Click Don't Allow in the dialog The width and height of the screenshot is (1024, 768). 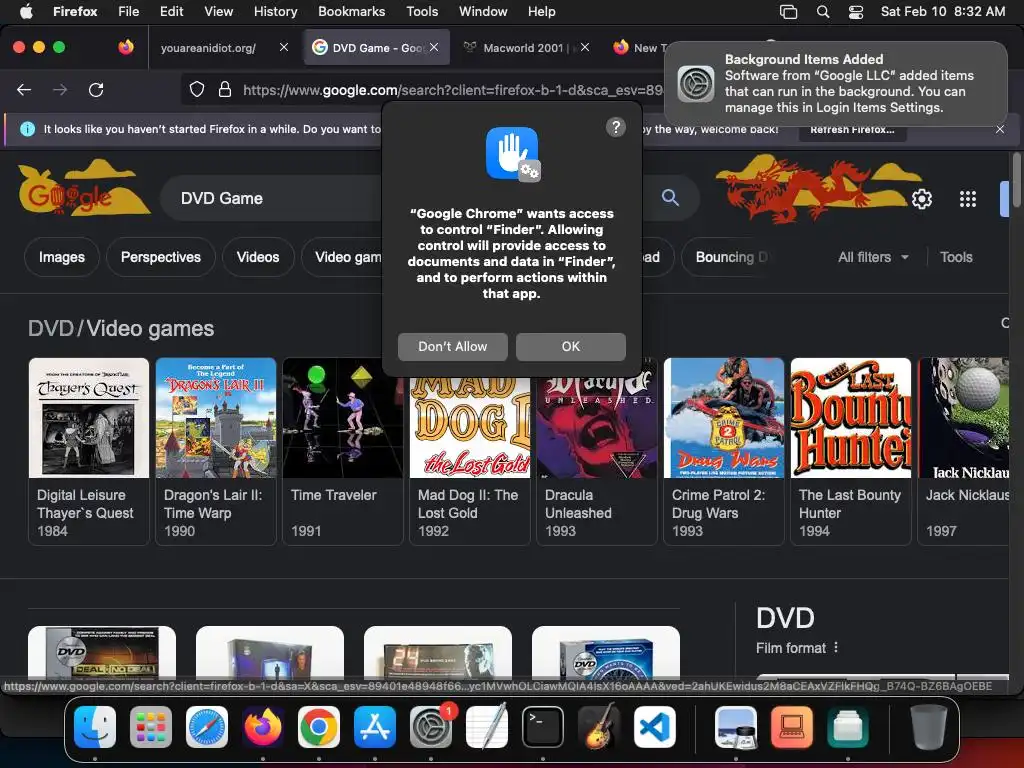pyautogui.click(x=453, y=346)
